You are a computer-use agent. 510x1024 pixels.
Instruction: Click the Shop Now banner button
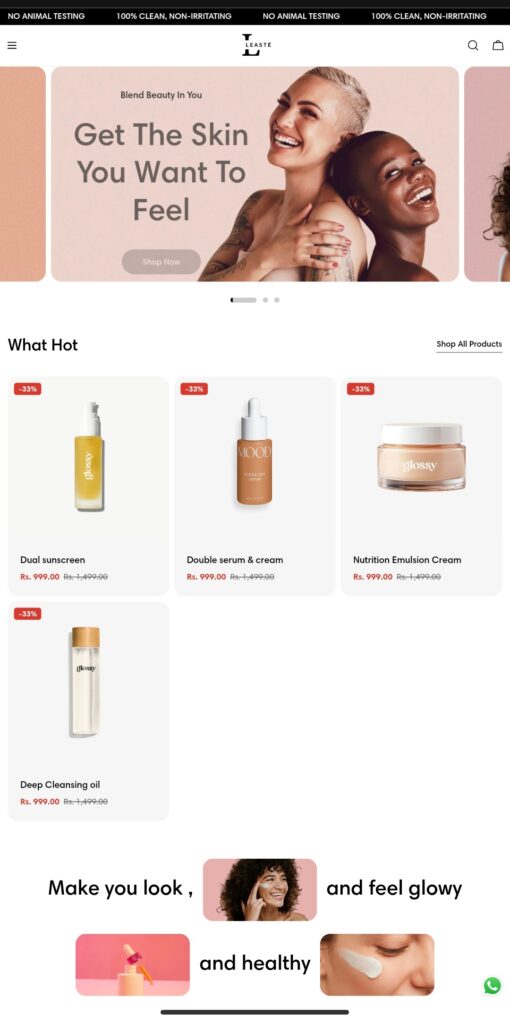click(161, 262)
